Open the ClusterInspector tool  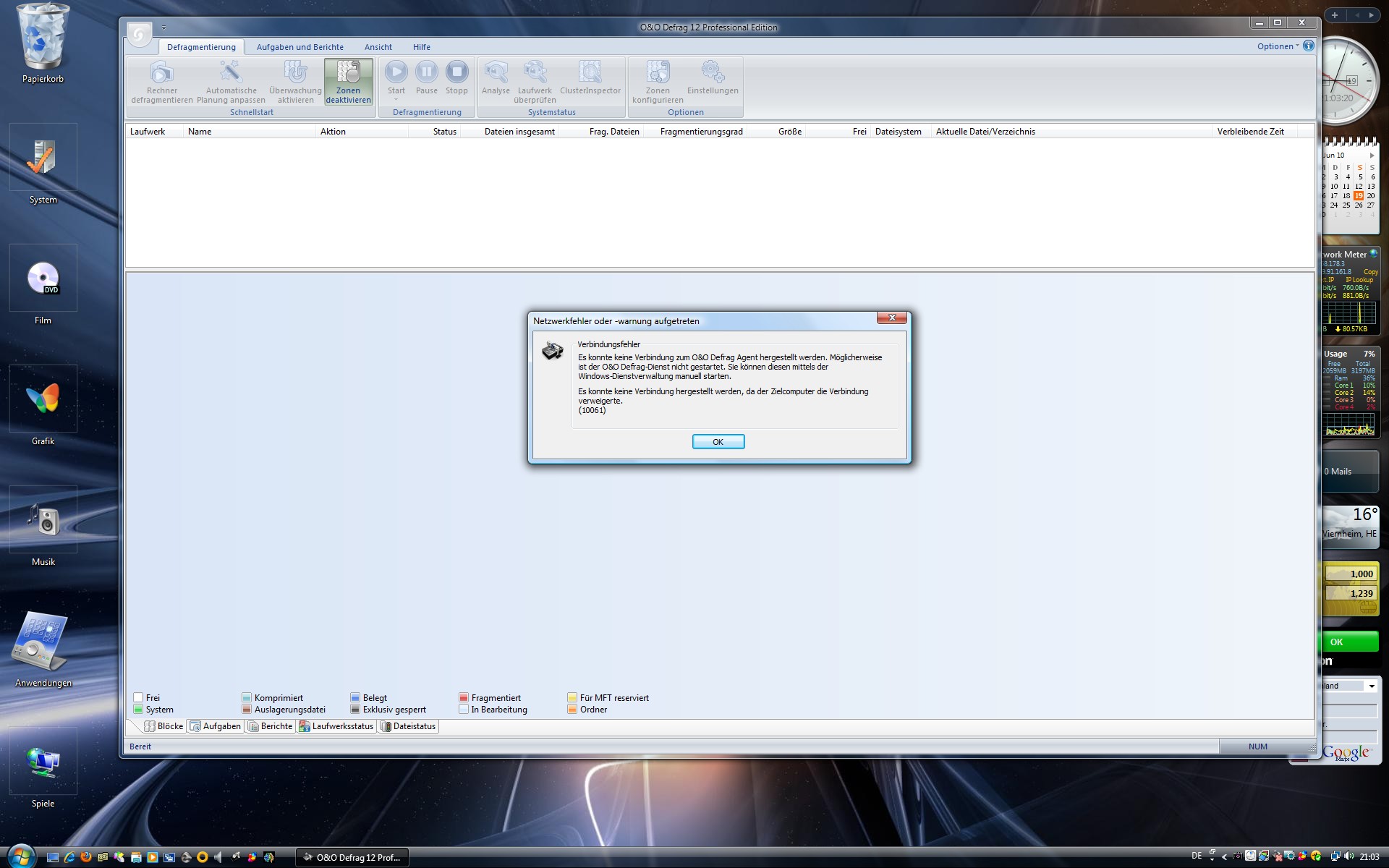pyautogui.click(x=590, y=73)
